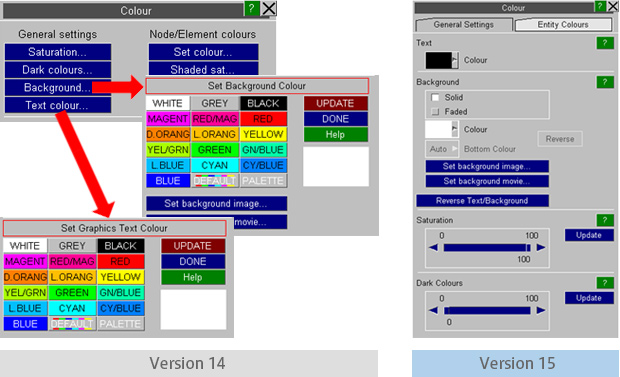Click the Dark Colours slider left arrow
The image size is (620, 377).
(x=434, y=311)
